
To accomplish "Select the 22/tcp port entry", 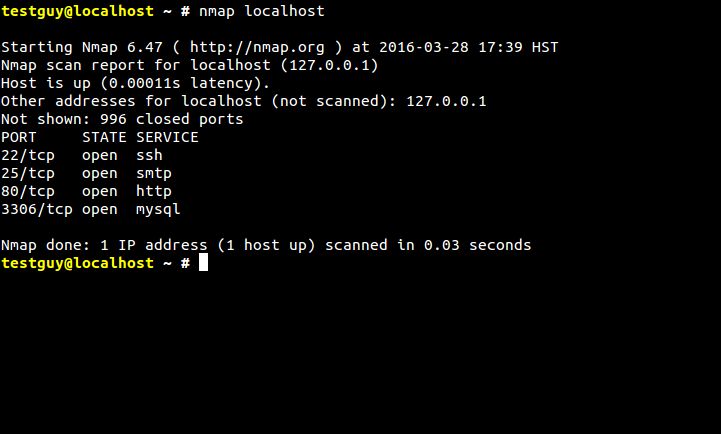I will tap(28, 155).
